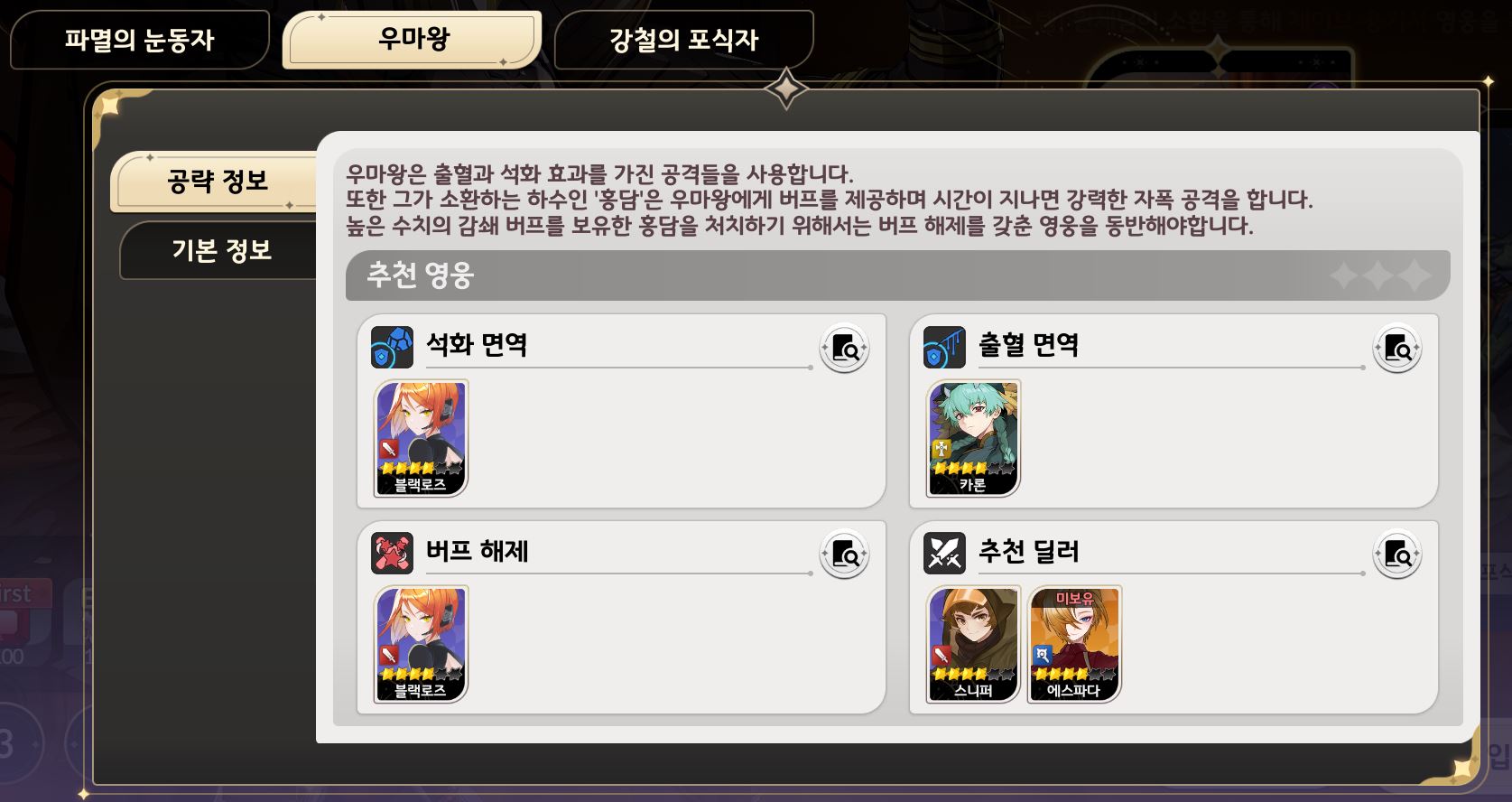The image size is (1512, 802).
Task: Open the 기본 정보 side tab
Action: (x=221, y=250)
